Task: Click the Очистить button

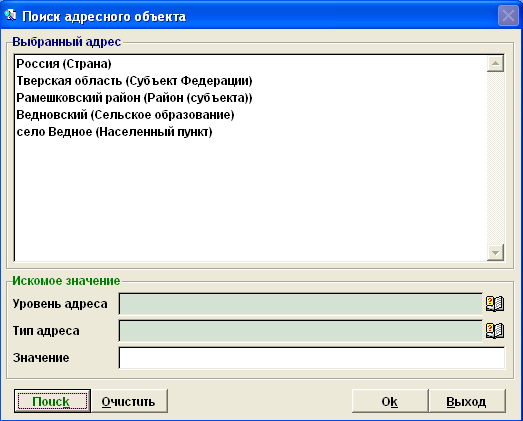Action: pyautogui.click(x=129, y=401)
